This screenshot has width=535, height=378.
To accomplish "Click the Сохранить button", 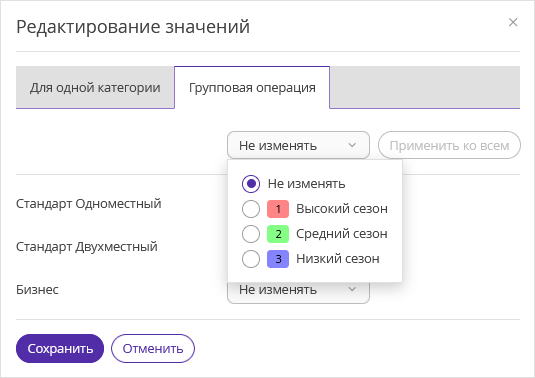I will 60,348.
